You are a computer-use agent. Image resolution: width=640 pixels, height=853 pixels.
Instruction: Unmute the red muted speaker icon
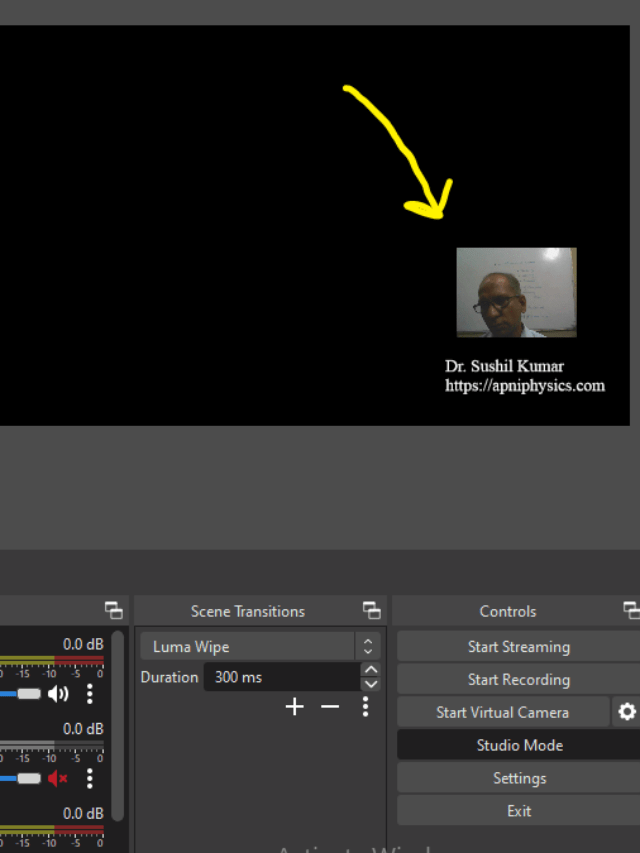pos(58,778)
